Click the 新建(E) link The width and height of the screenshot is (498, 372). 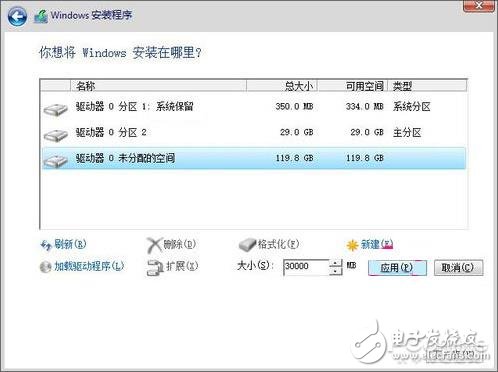coord(377,244)
